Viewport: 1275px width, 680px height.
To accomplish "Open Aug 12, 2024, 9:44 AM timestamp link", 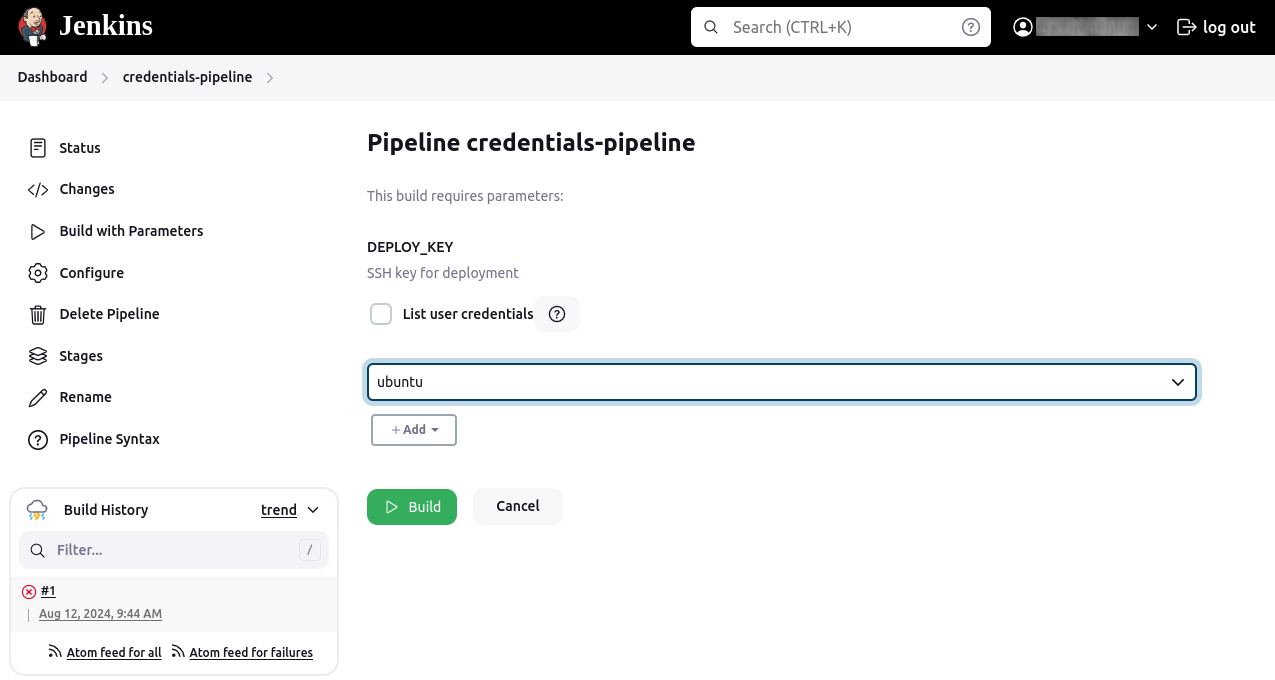I will (100, 614).
